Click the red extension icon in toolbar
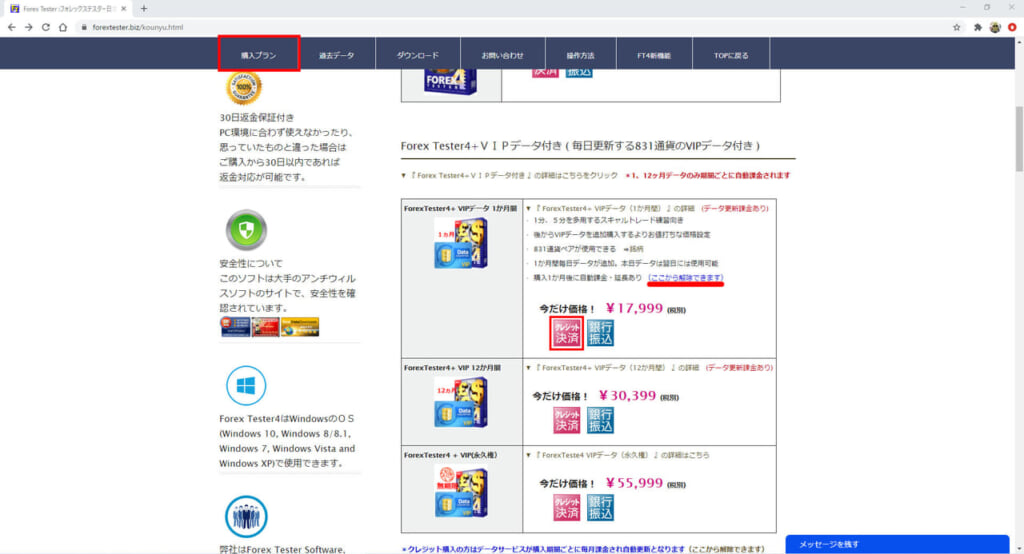The width and height of the screenshot is (1024, 554). [x=1012, y=27]
